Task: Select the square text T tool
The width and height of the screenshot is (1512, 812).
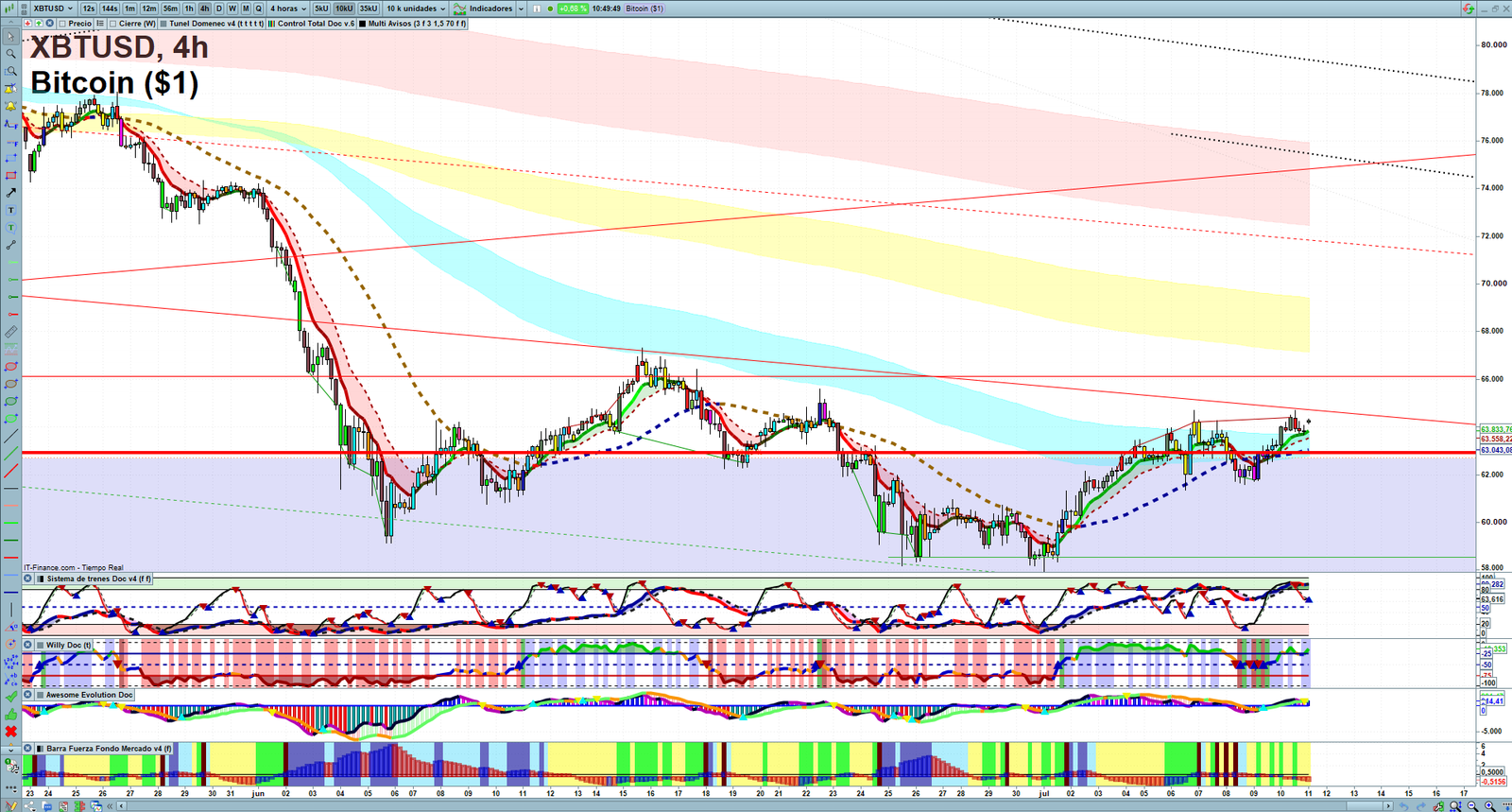Action: 11,210
